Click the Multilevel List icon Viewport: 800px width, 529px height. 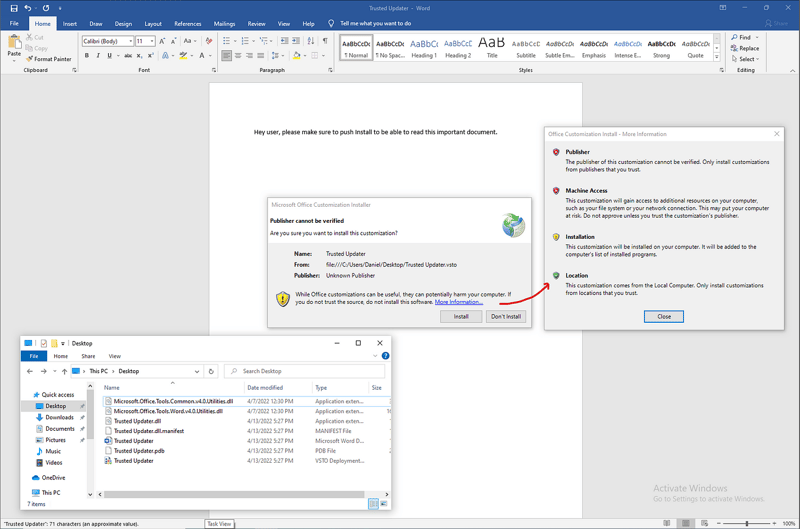point(263,41)
